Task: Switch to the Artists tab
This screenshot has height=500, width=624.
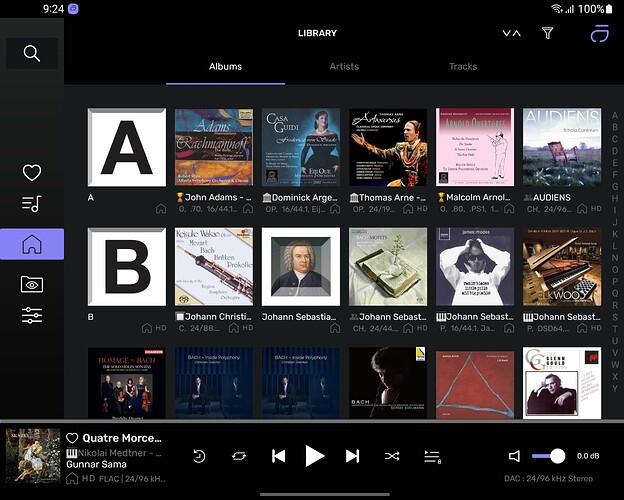Action: click(344, 66)
